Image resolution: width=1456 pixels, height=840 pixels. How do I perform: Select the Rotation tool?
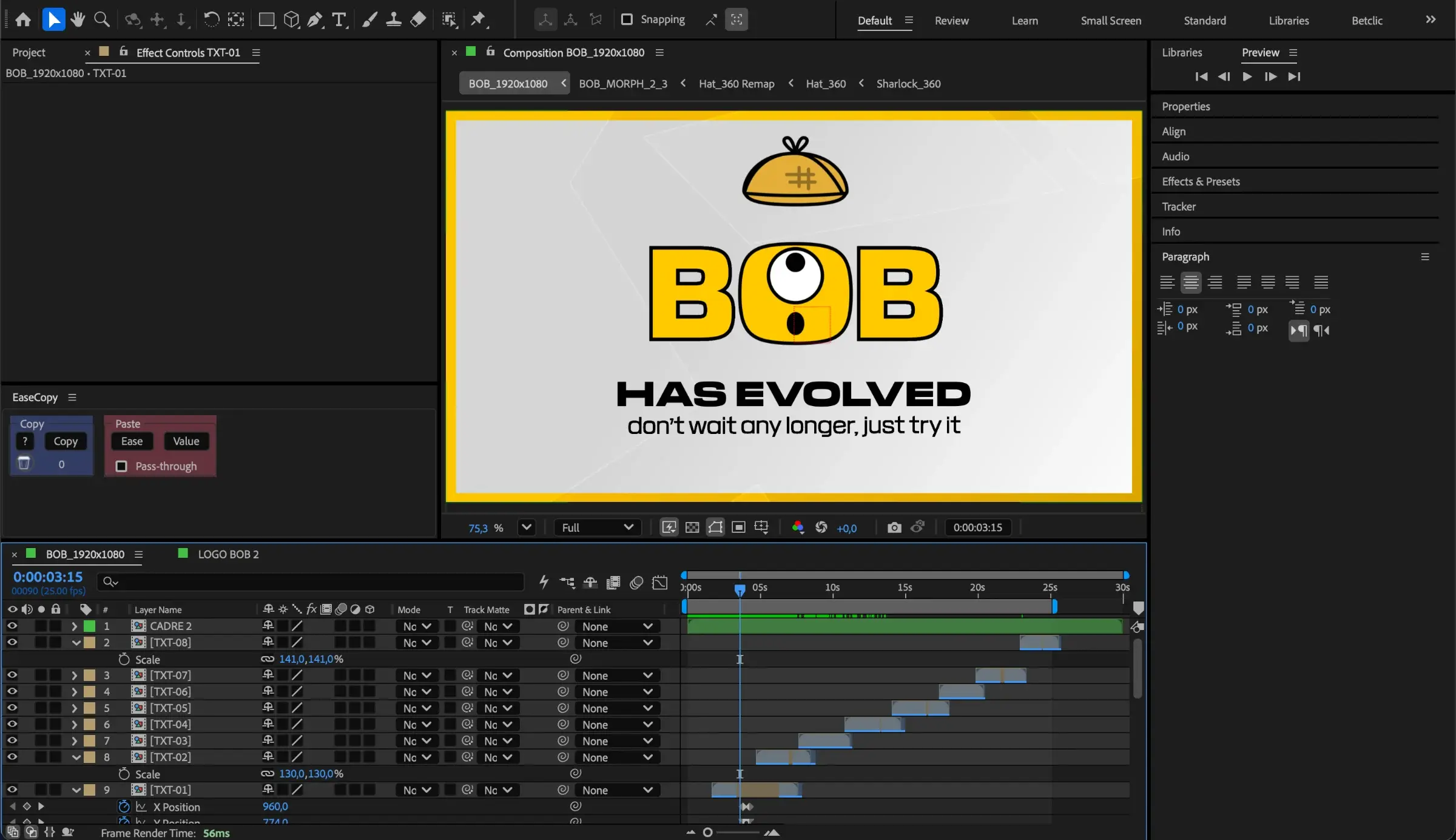(211, 19)
